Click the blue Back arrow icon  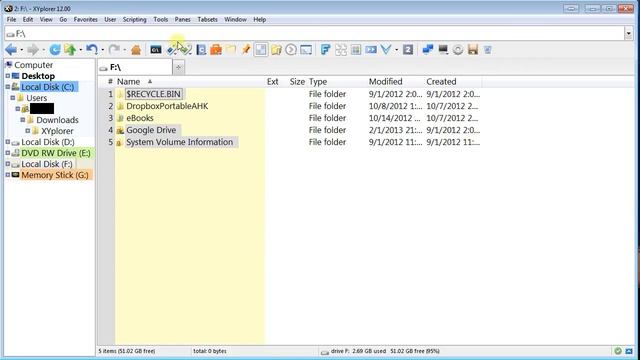tap(11, 50)
